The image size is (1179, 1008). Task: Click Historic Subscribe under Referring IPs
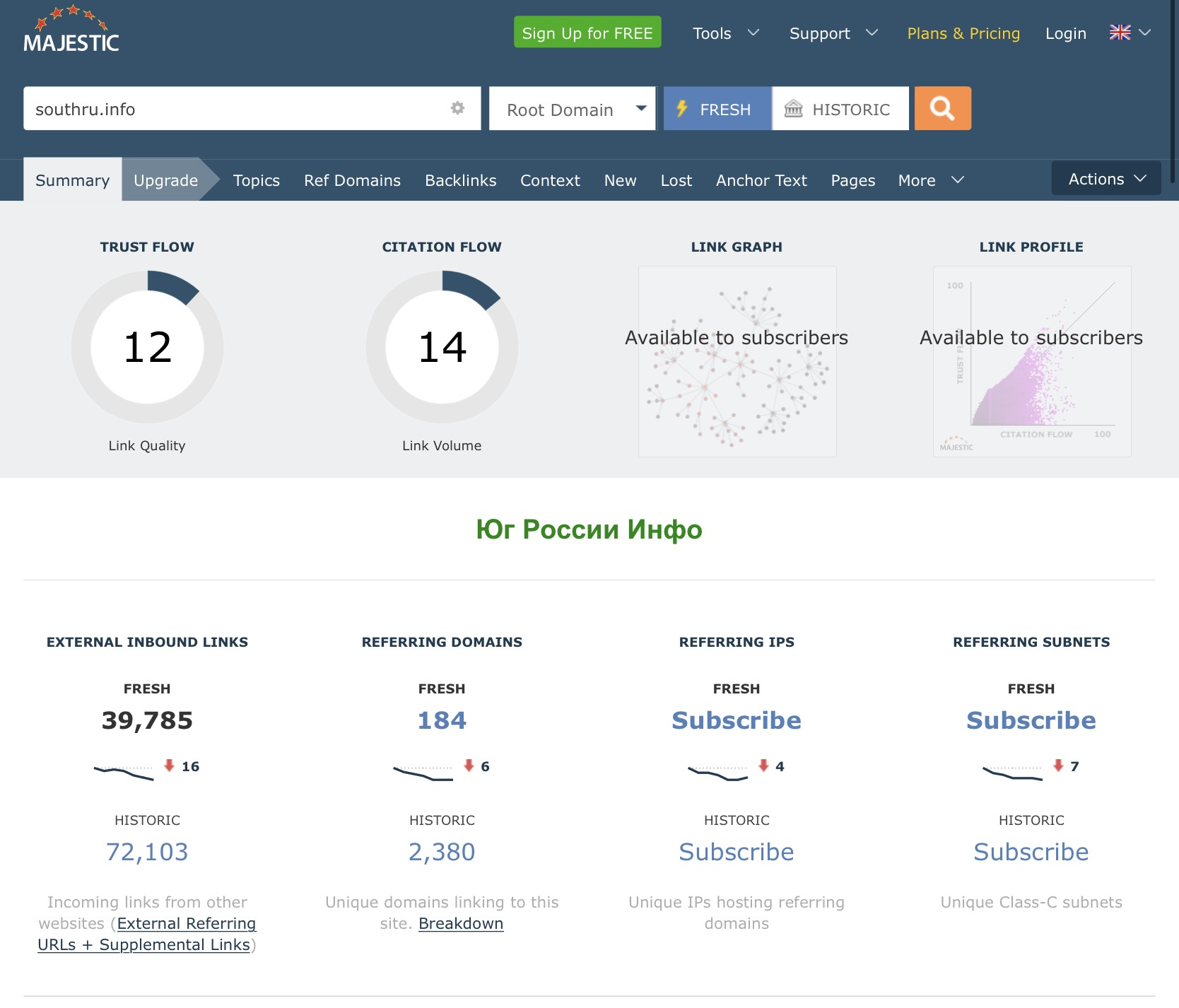[737, 852]
